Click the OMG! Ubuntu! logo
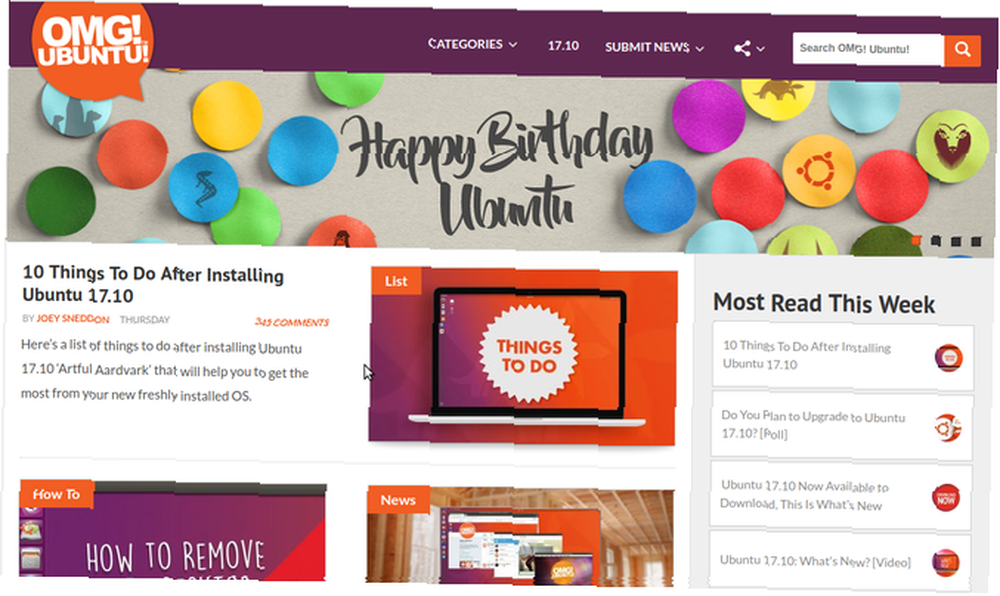Image resolution: width=1000 pixels, height=596 pixels. 92,48
